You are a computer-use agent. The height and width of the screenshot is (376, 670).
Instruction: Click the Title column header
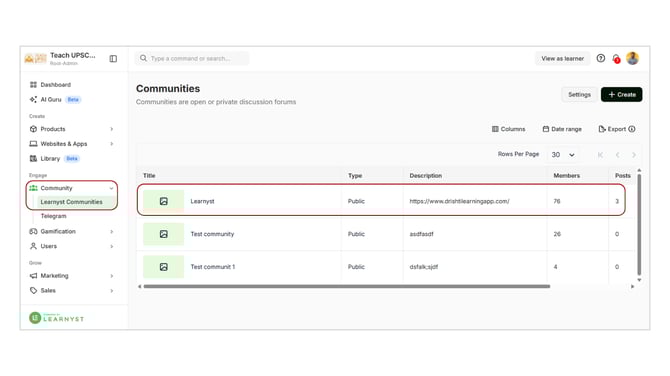(x=149, y=176)
